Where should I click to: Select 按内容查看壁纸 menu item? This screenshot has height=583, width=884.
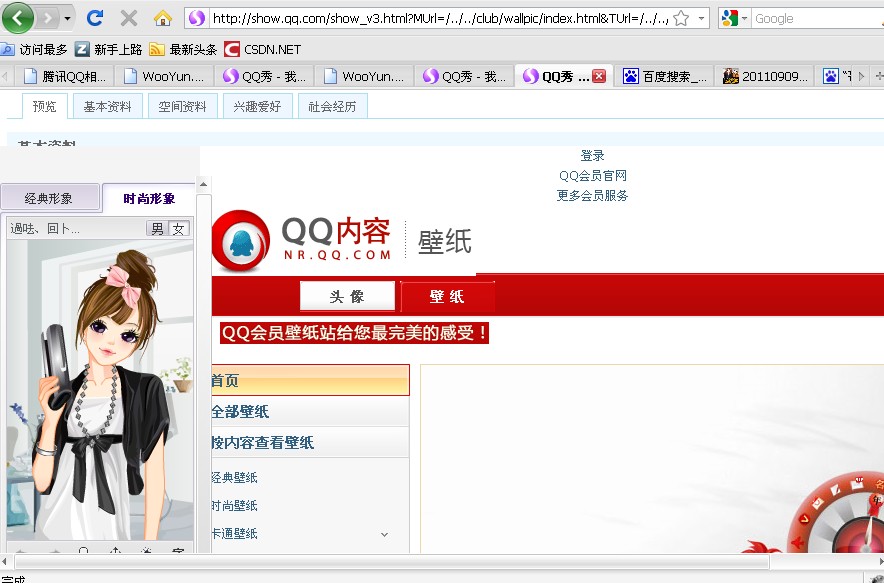coord(310,442)
